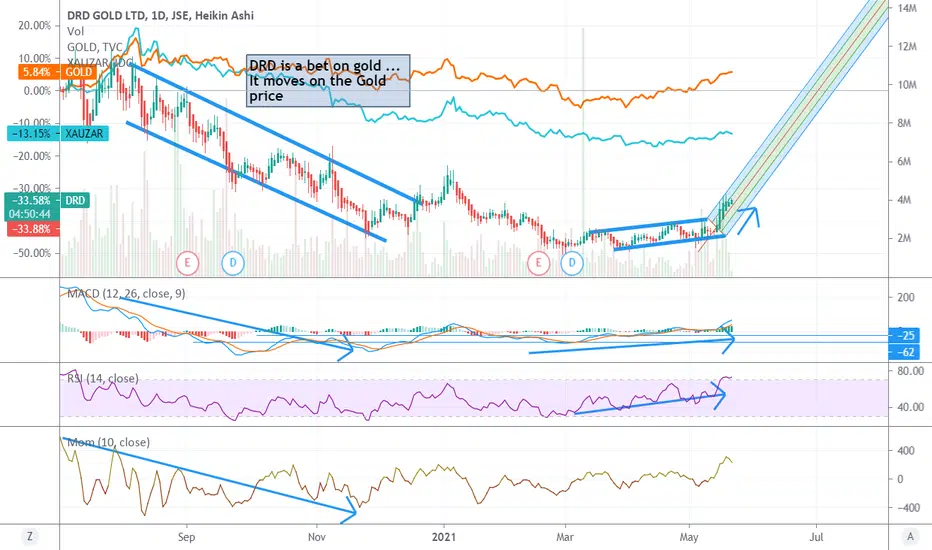Open the earnings E marker before March 2021

coord(539,263)
